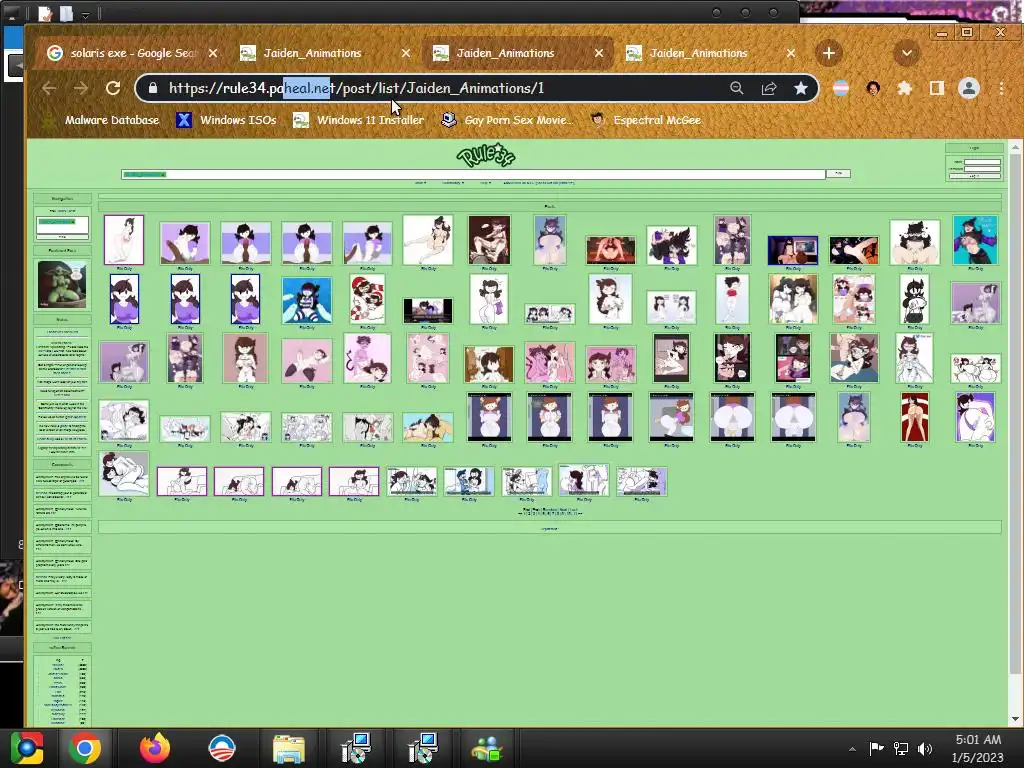Viewport: 1024px width, 768px height.
Task: Toggle the browser side panel
Action: pyautogui.click(x=936, y=88)
